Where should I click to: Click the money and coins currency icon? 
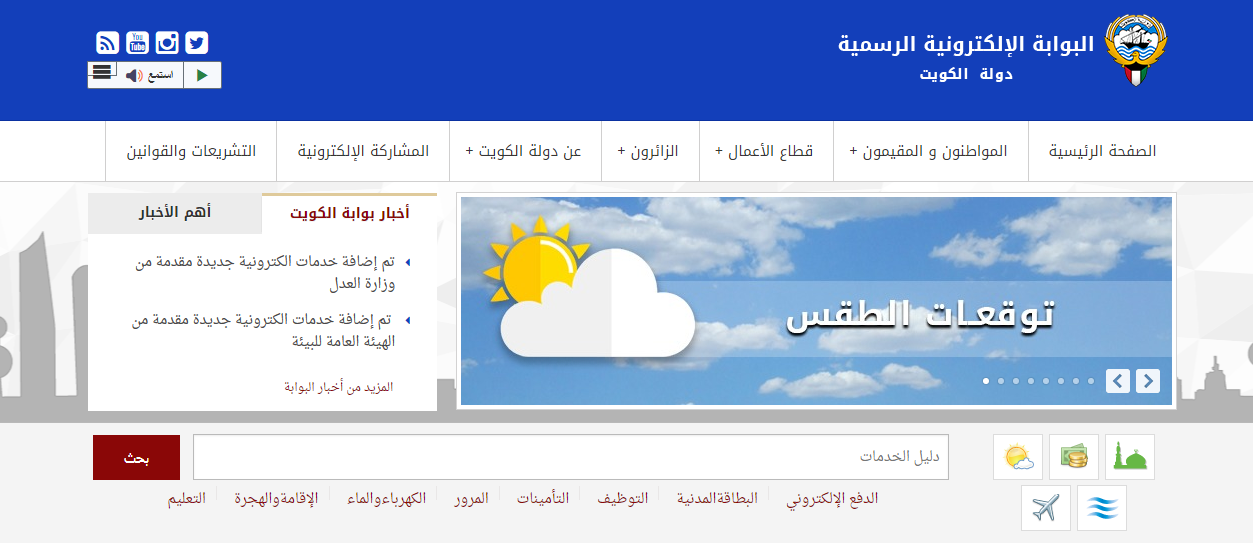[x=1074, y=459]
